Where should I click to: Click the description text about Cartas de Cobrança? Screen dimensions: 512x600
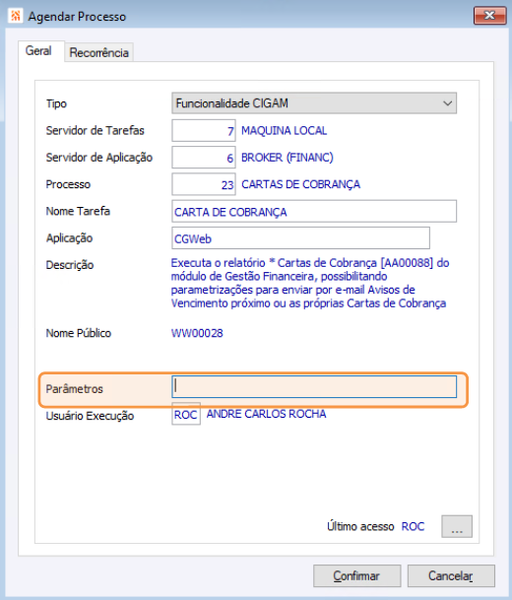[310, 283]
